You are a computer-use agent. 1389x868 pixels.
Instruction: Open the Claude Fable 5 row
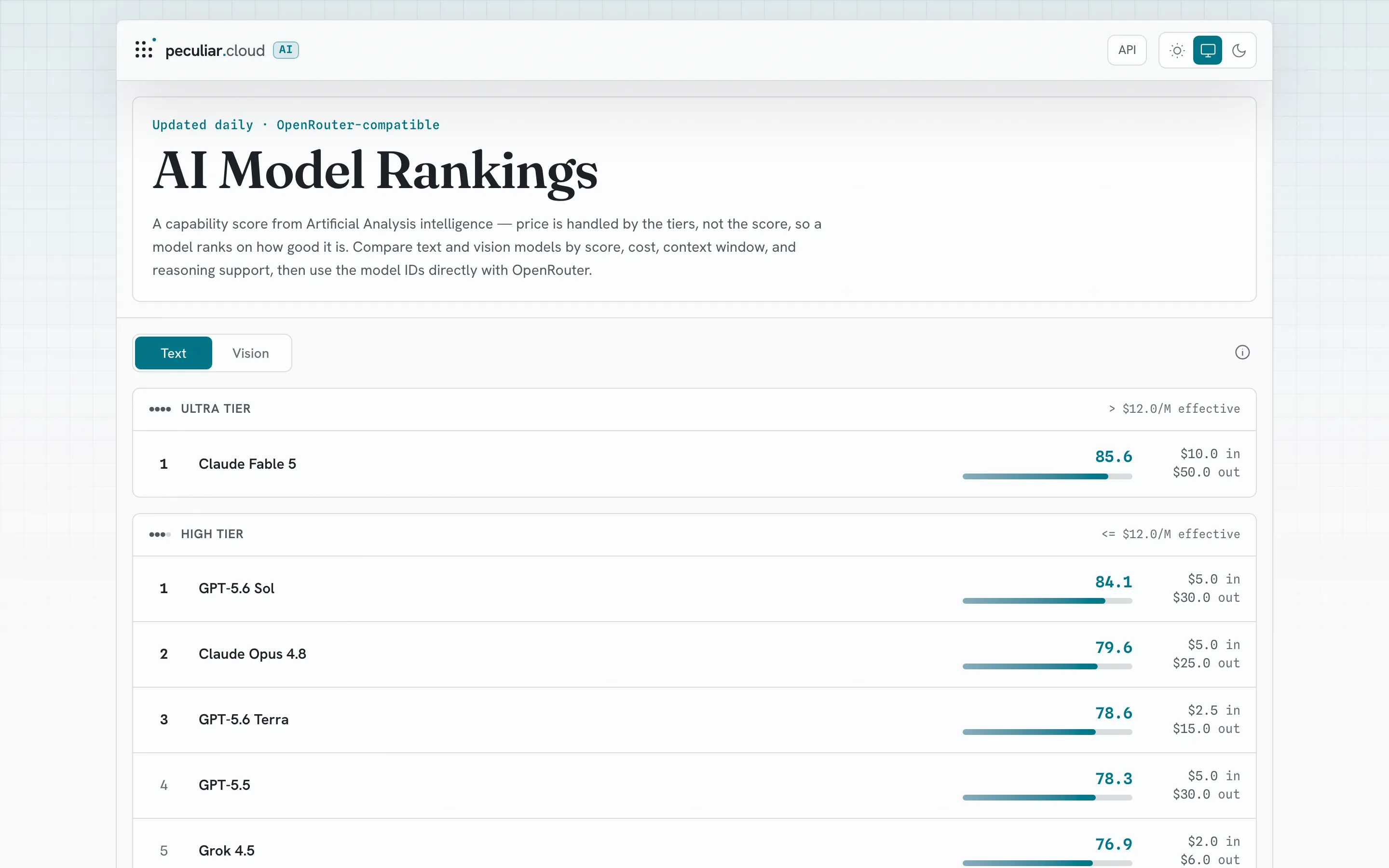[694, 464]
